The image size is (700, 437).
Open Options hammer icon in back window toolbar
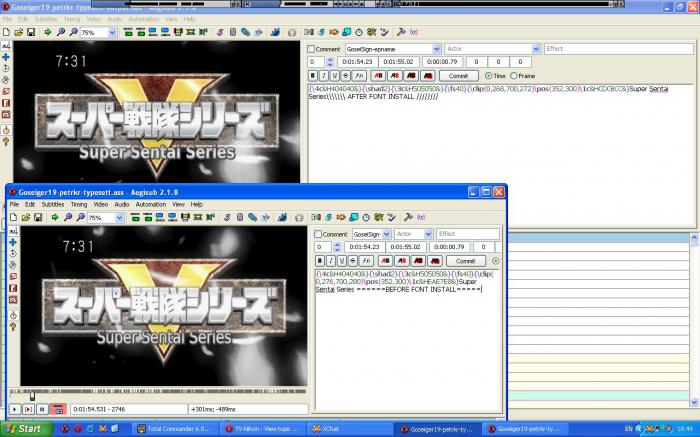401,32
